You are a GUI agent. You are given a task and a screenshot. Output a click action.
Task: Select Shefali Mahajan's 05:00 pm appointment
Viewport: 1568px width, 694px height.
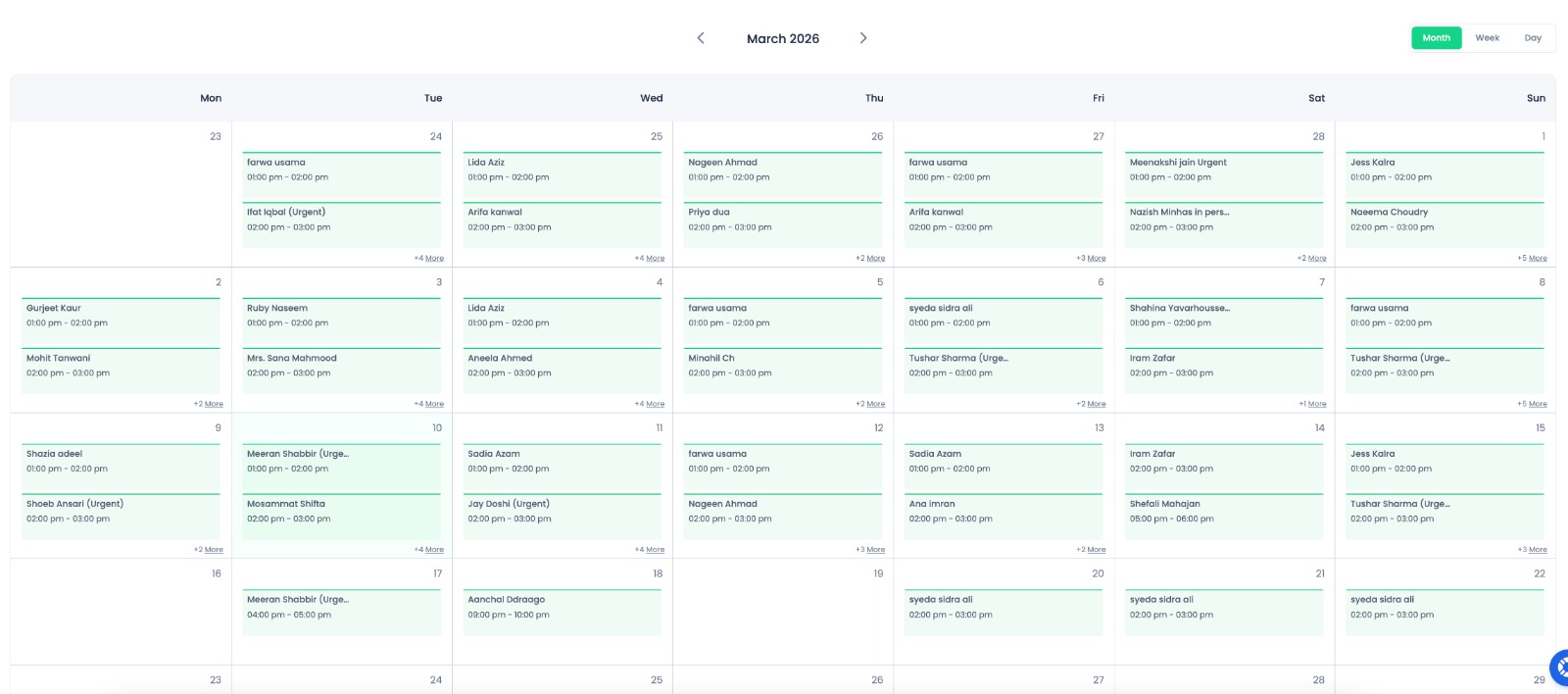pyautogui.click(x=1224, y=512)
